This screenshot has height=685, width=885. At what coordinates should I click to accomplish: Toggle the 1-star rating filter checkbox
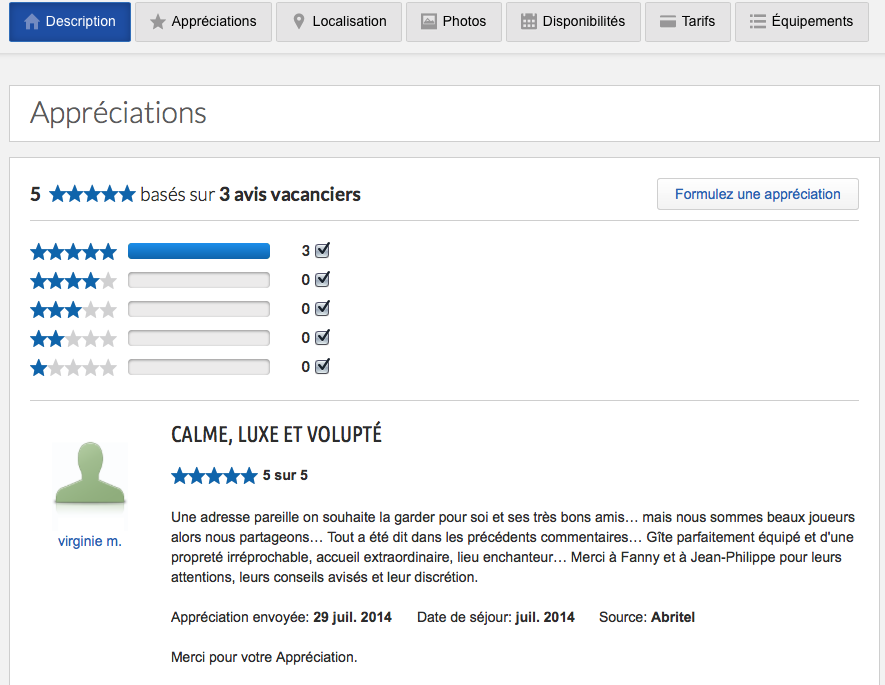(x=322, y=367)
